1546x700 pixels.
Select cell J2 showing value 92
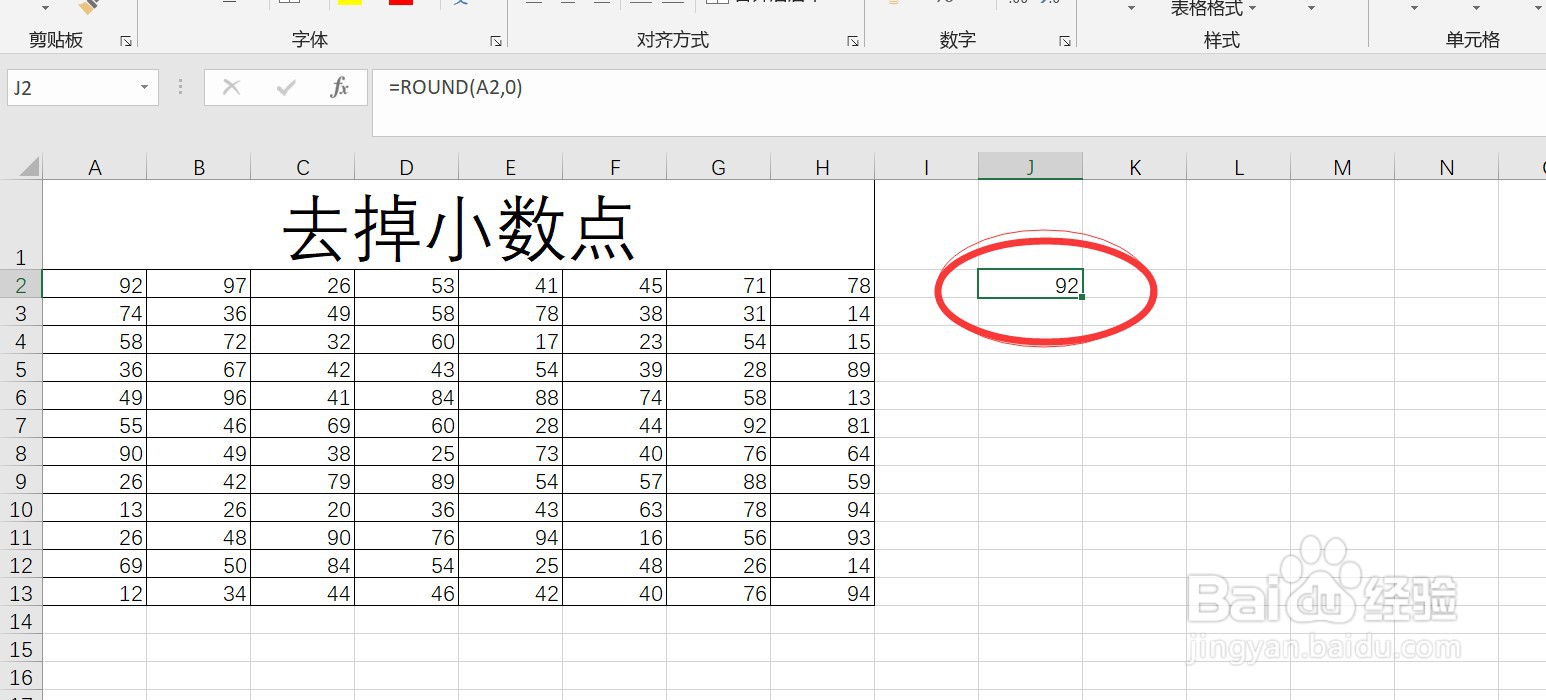[x=1029, y=284]
